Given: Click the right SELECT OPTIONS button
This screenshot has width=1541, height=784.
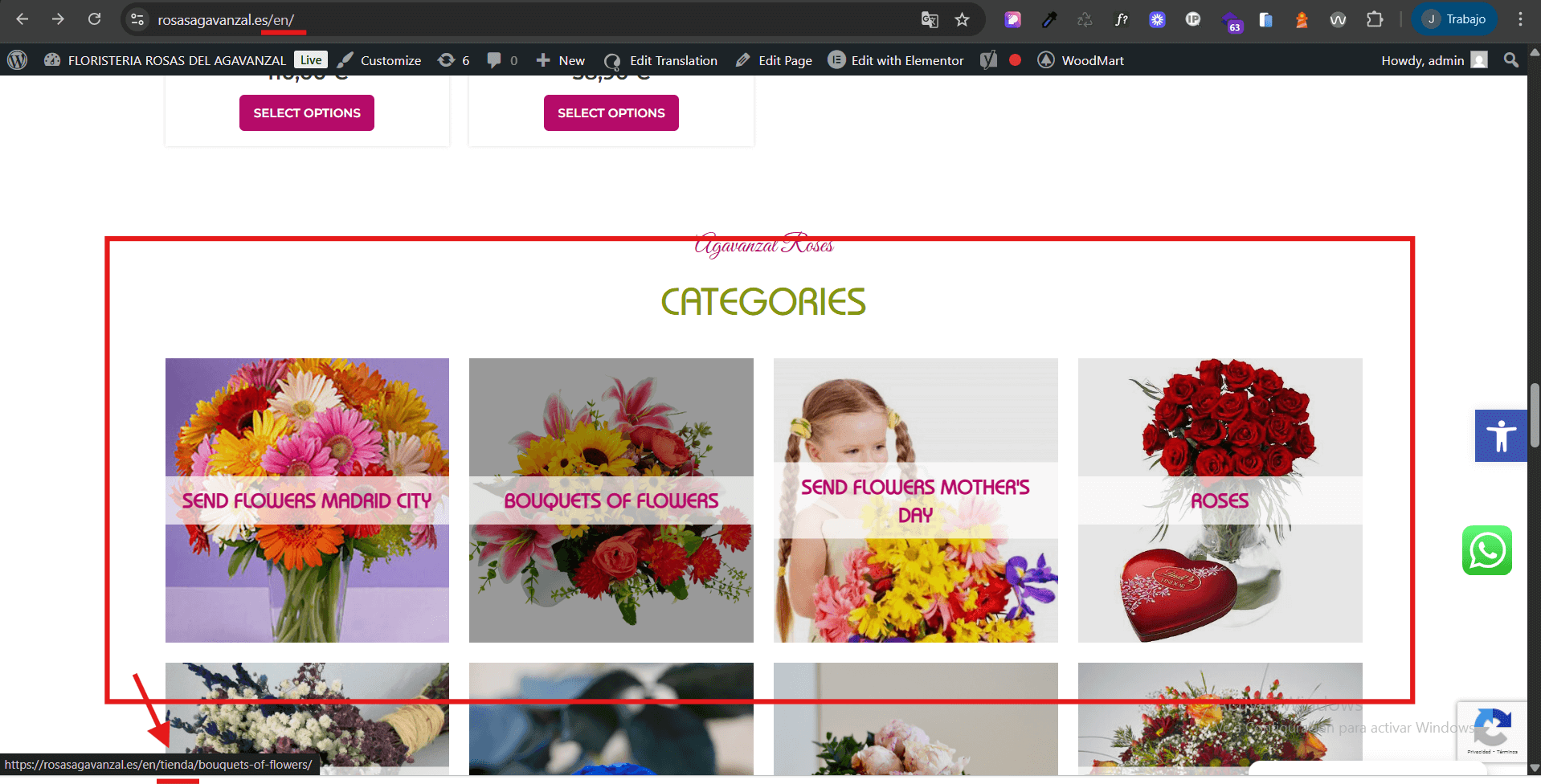Looking at the screenshot, I should (611, 112).
